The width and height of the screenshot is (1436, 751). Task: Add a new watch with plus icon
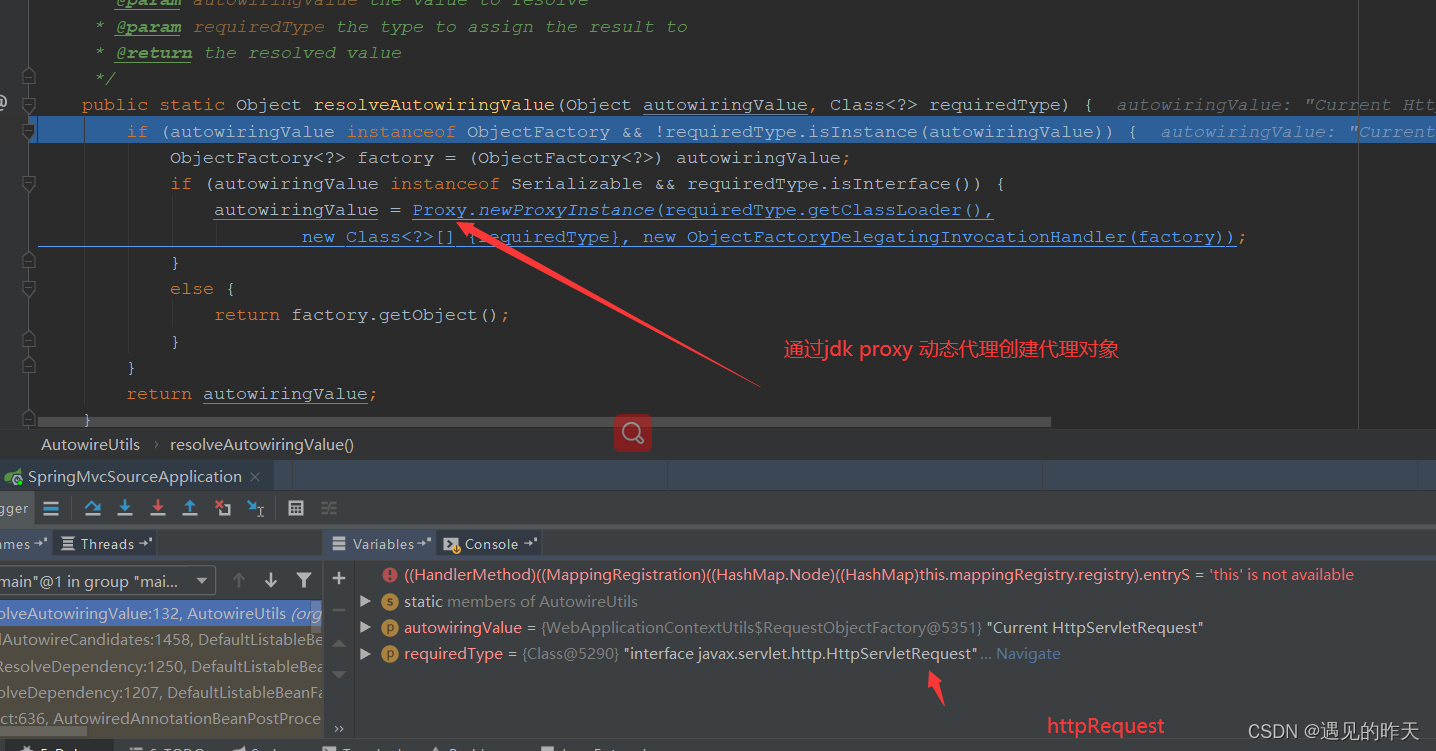(339, 578)
